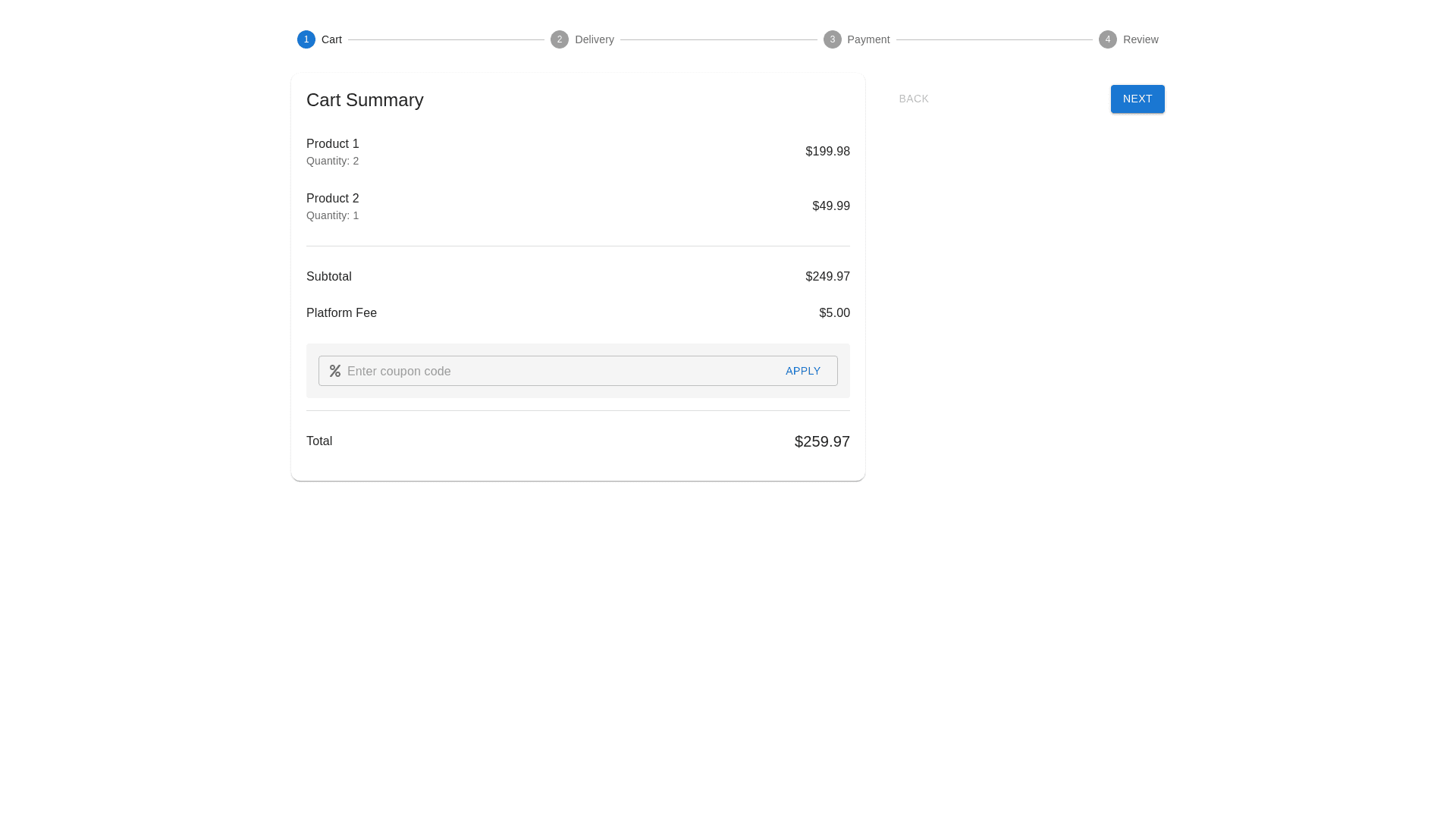This screenshot has width=1456, height=819.
Task: Click the BACK button
Action: click(x=913, y=99)
